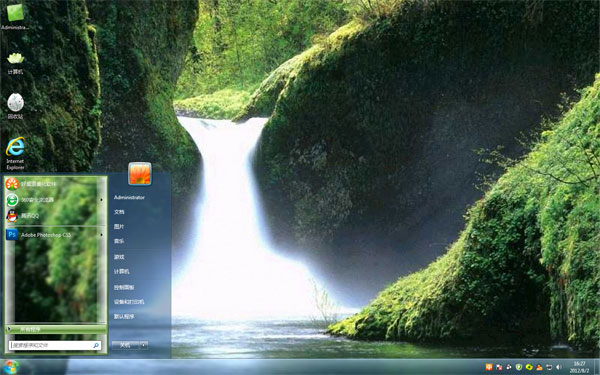Open the volume speaker tray icon
The image size is (600, 375).
coord(559,367)
